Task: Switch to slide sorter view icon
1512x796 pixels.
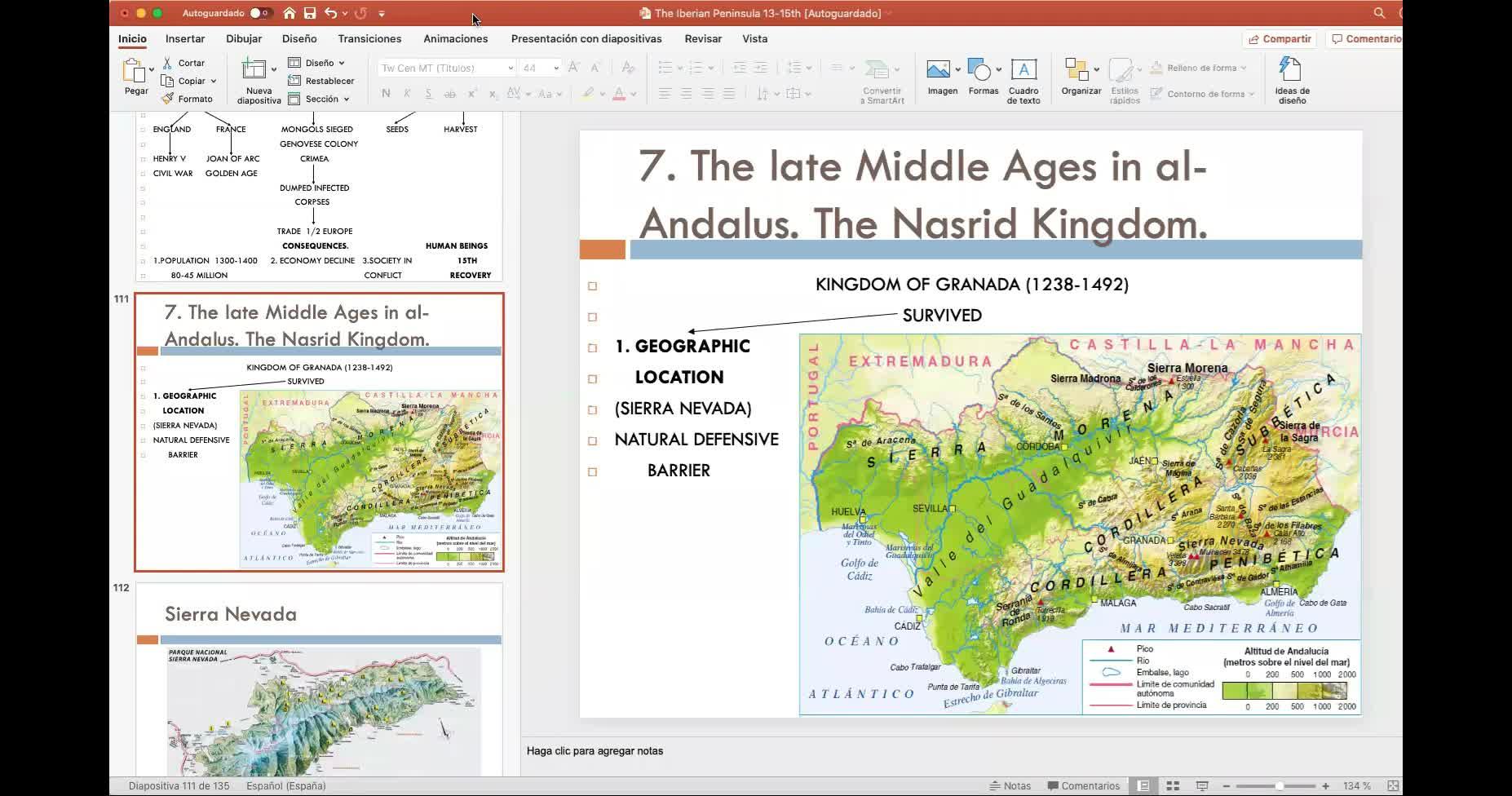Action: 1173,785
